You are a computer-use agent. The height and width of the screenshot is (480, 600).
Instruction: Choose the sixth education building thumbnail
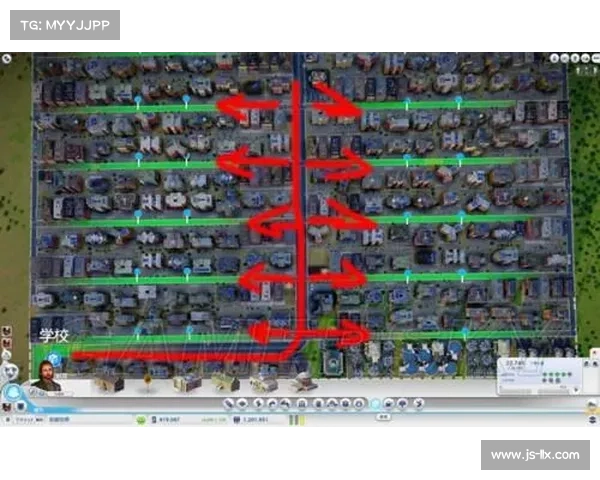[x=304, y=381]
